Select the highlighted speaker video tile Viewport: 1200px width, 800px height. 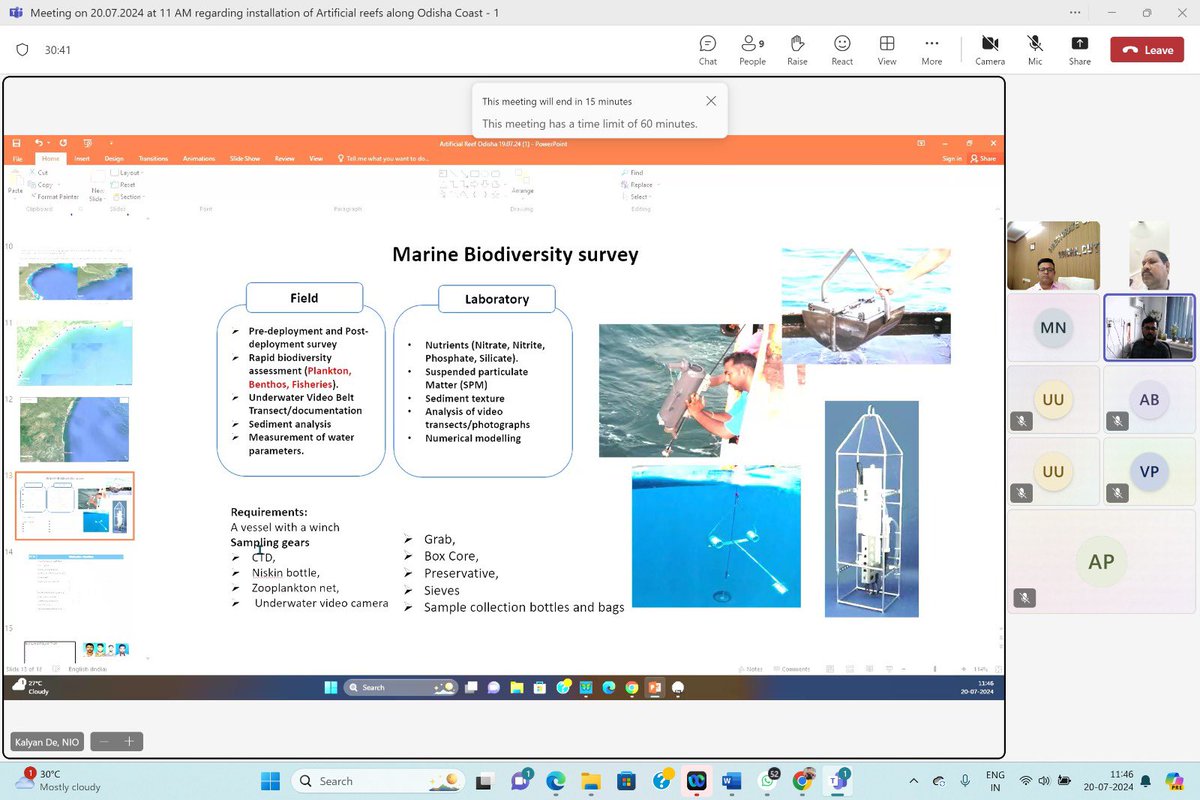pyautogui.click(x=1149, y=327)
